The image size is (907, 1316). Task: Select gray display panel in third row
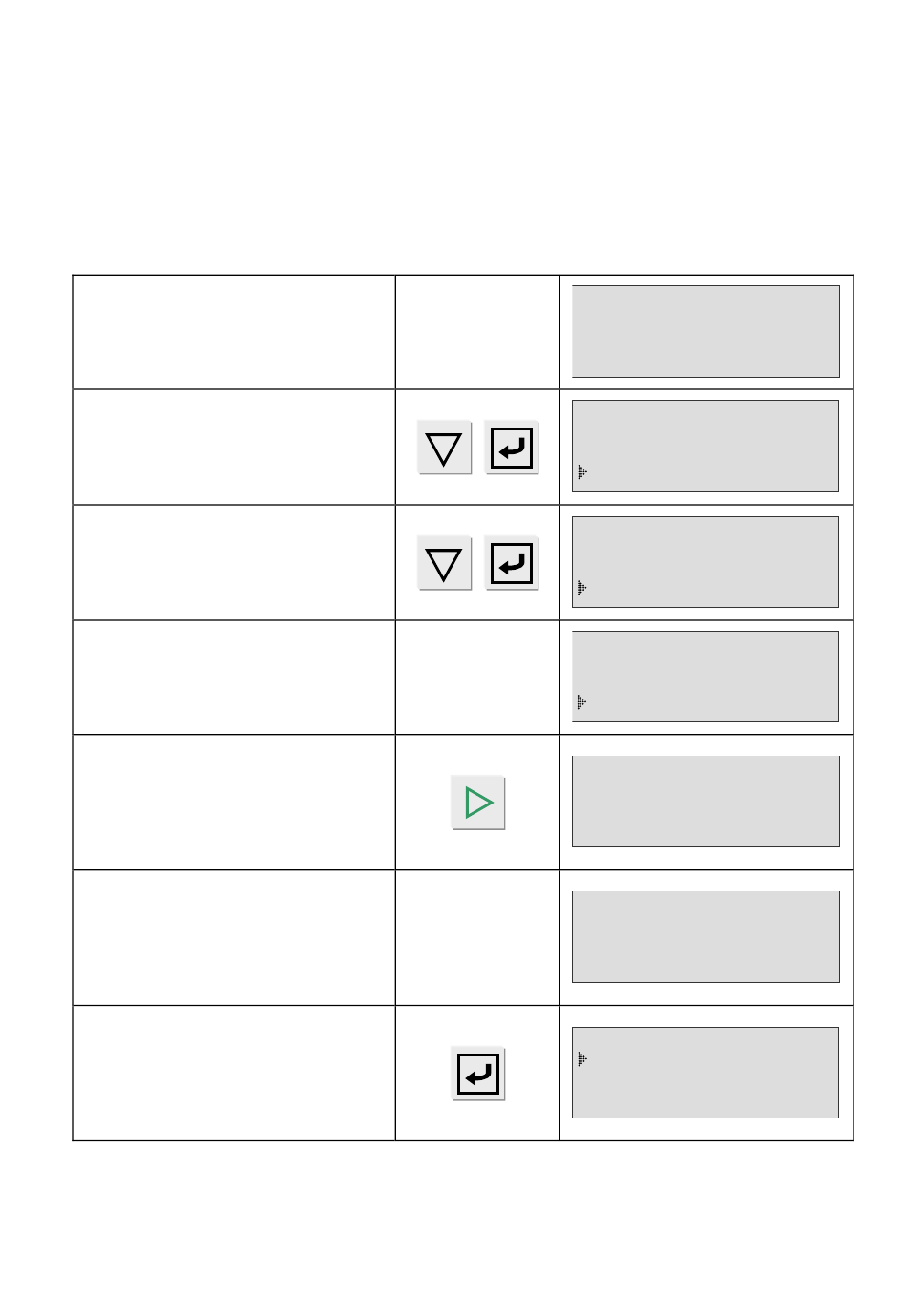point(706,562)
